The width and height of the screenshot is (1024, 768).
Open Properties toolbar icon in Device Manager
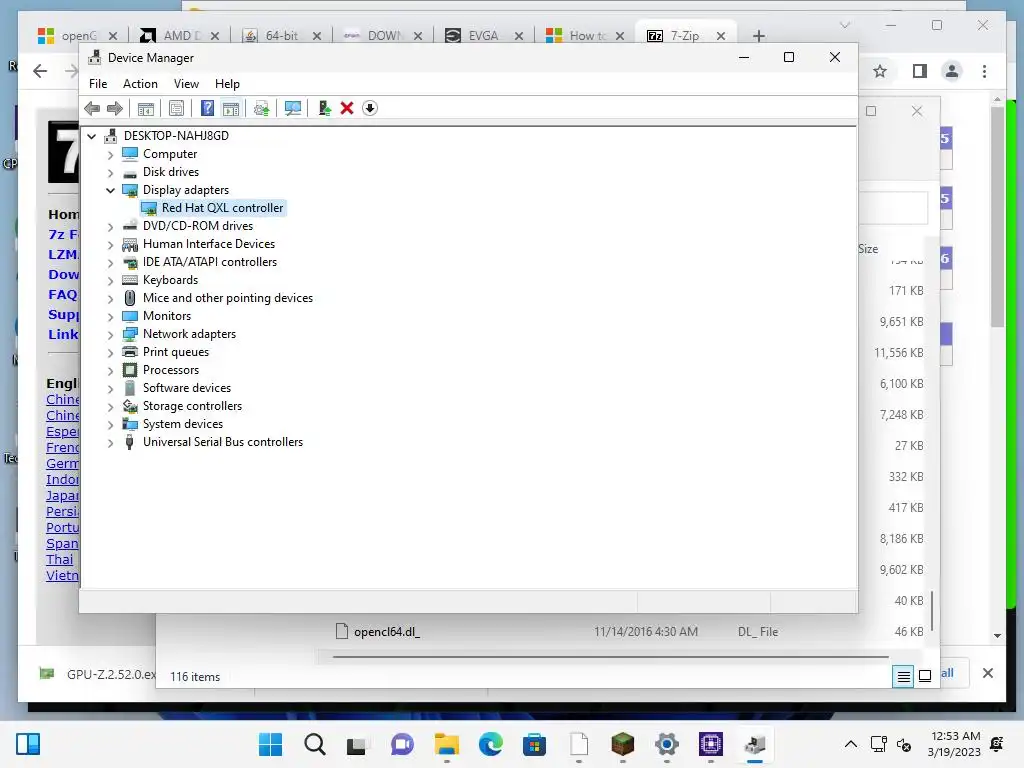point(176,108)
